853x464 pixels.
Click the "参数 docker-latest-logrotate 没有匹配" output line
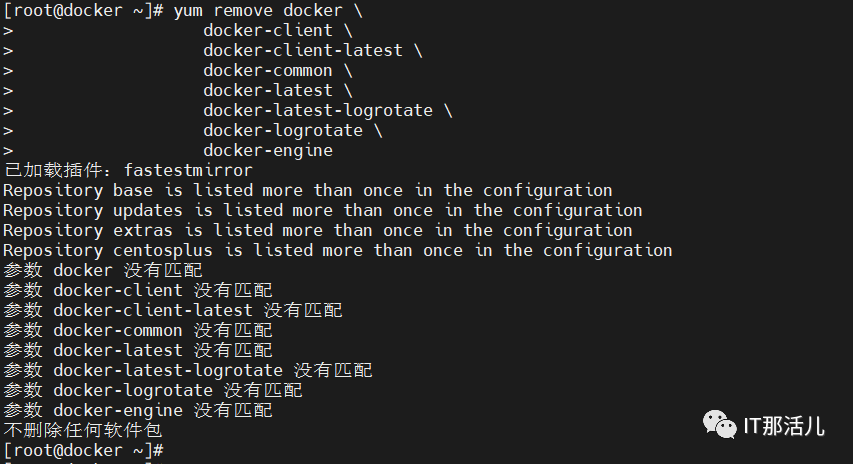187,370
